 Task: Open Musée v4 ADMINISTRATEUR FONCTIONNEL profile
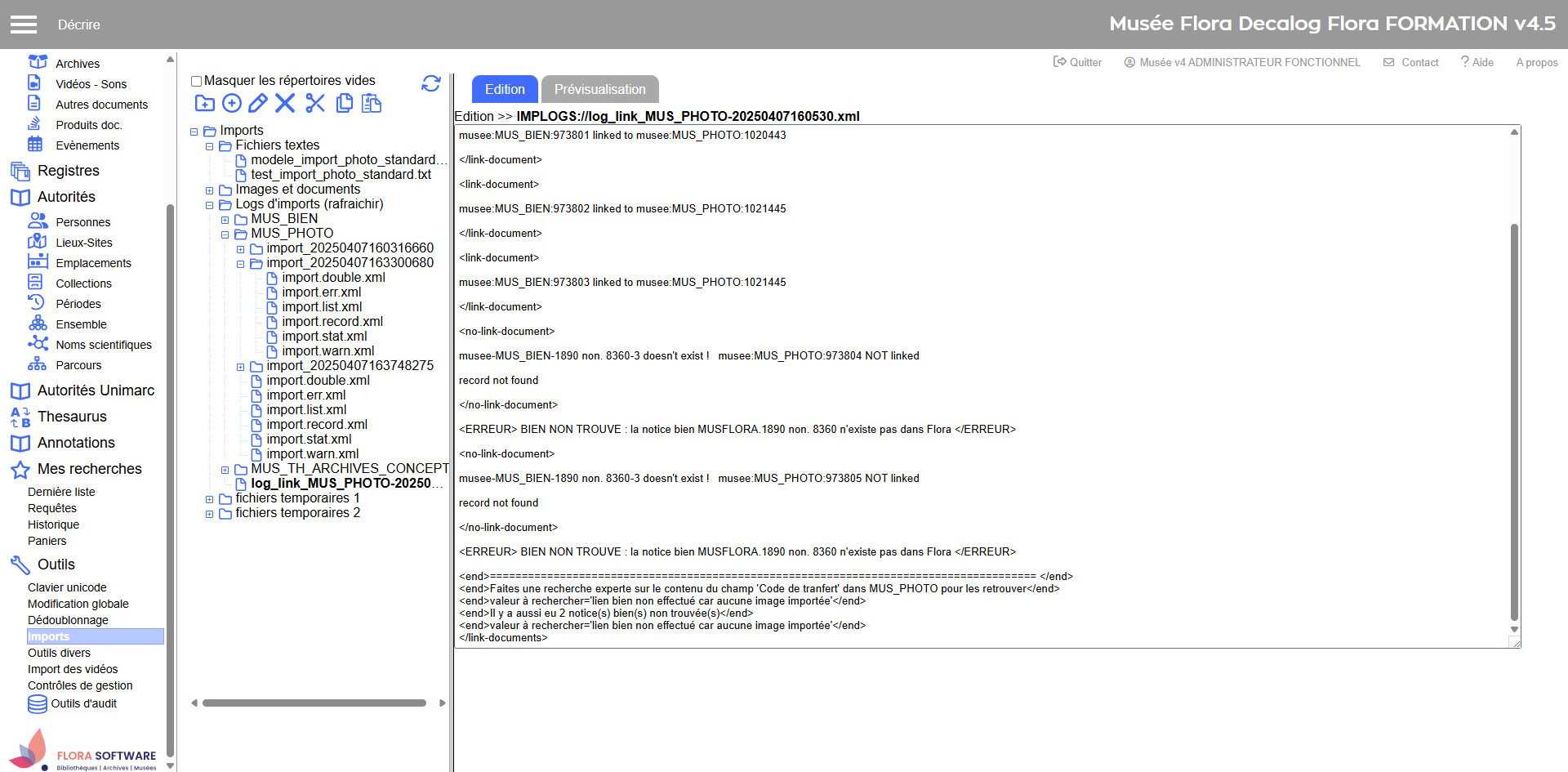point(1242,62)
